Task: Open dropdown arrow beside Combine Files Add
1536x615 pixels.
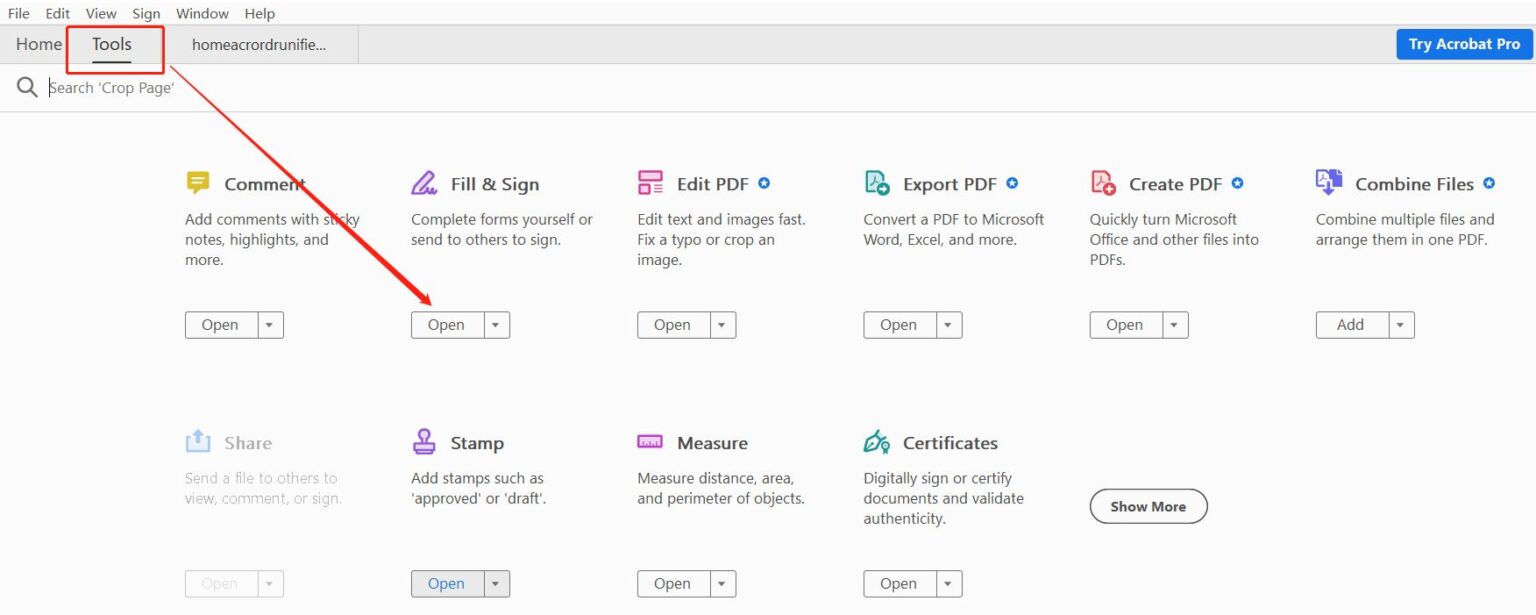Action: click(1401, 325)
